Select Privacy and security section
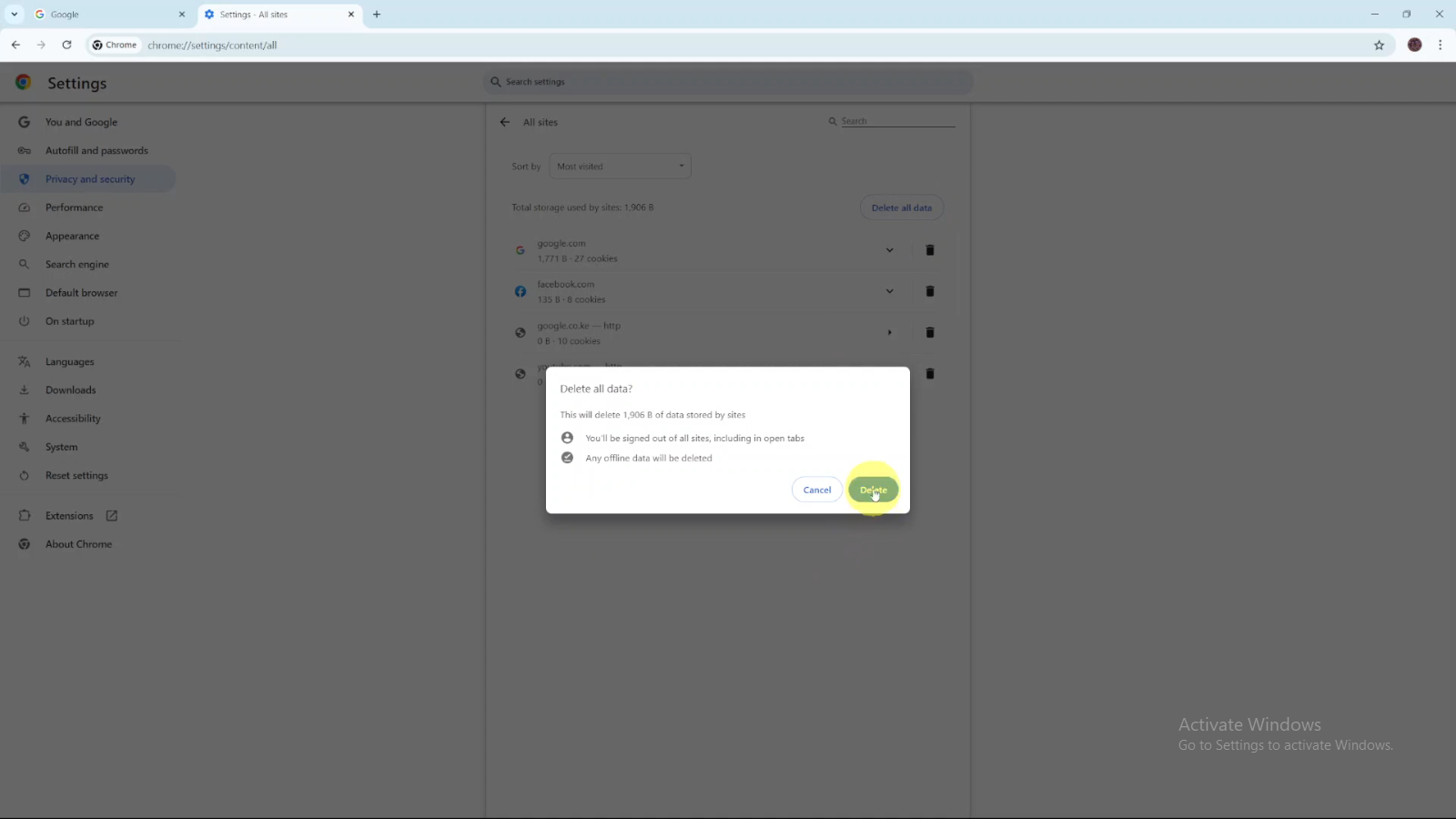 tap(89, 179)
